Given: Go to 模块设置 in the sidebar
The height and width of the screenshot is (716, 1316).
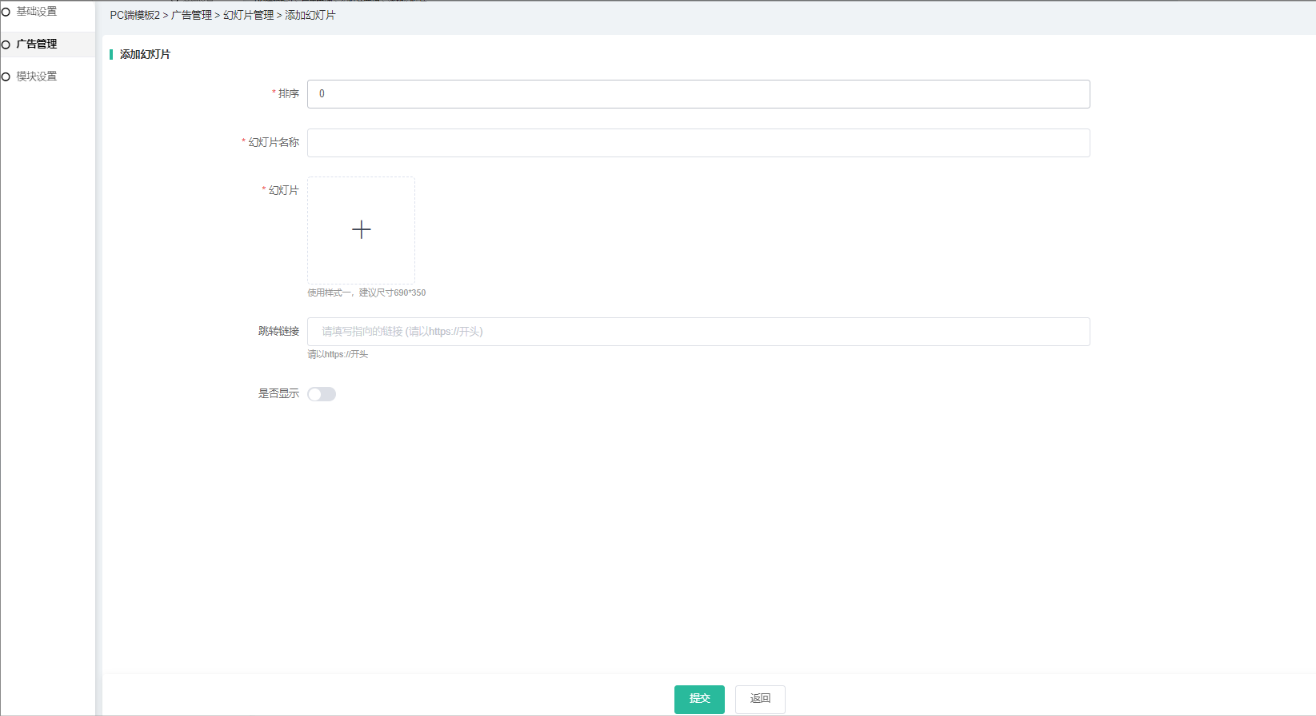Looking at the screenshot, I should pyautogui.click(x=37, y=76).
